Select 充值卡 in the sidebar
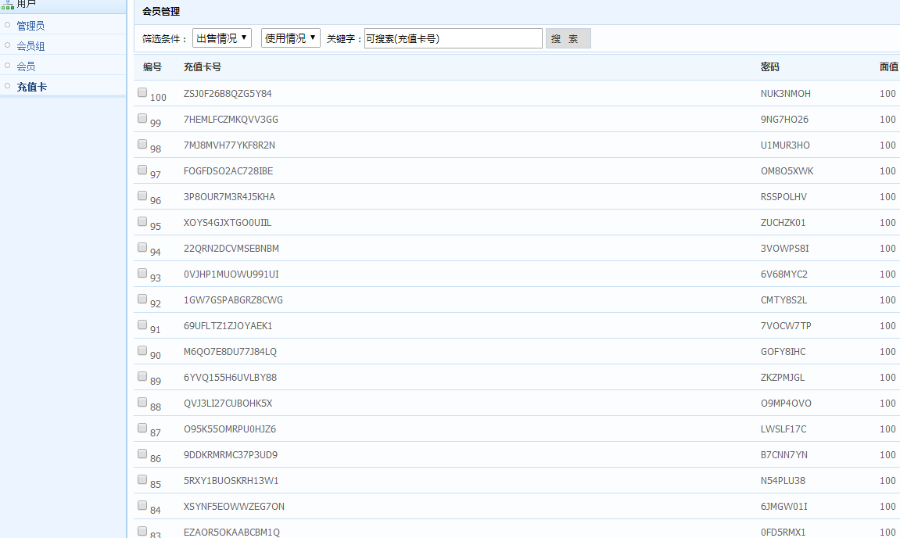 (32, 87)
